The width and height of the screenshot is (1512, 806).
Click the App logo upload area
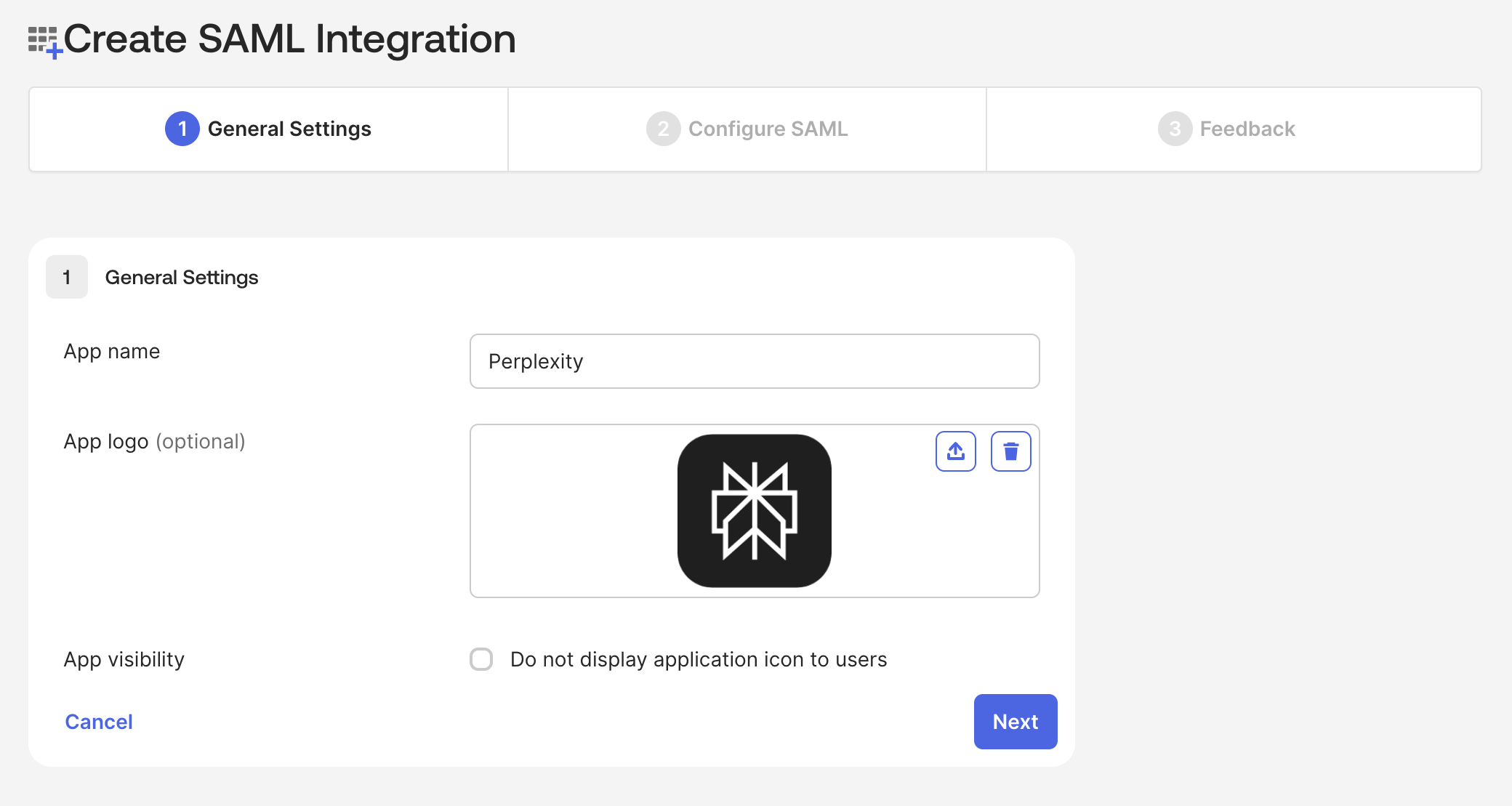point(755,511)
